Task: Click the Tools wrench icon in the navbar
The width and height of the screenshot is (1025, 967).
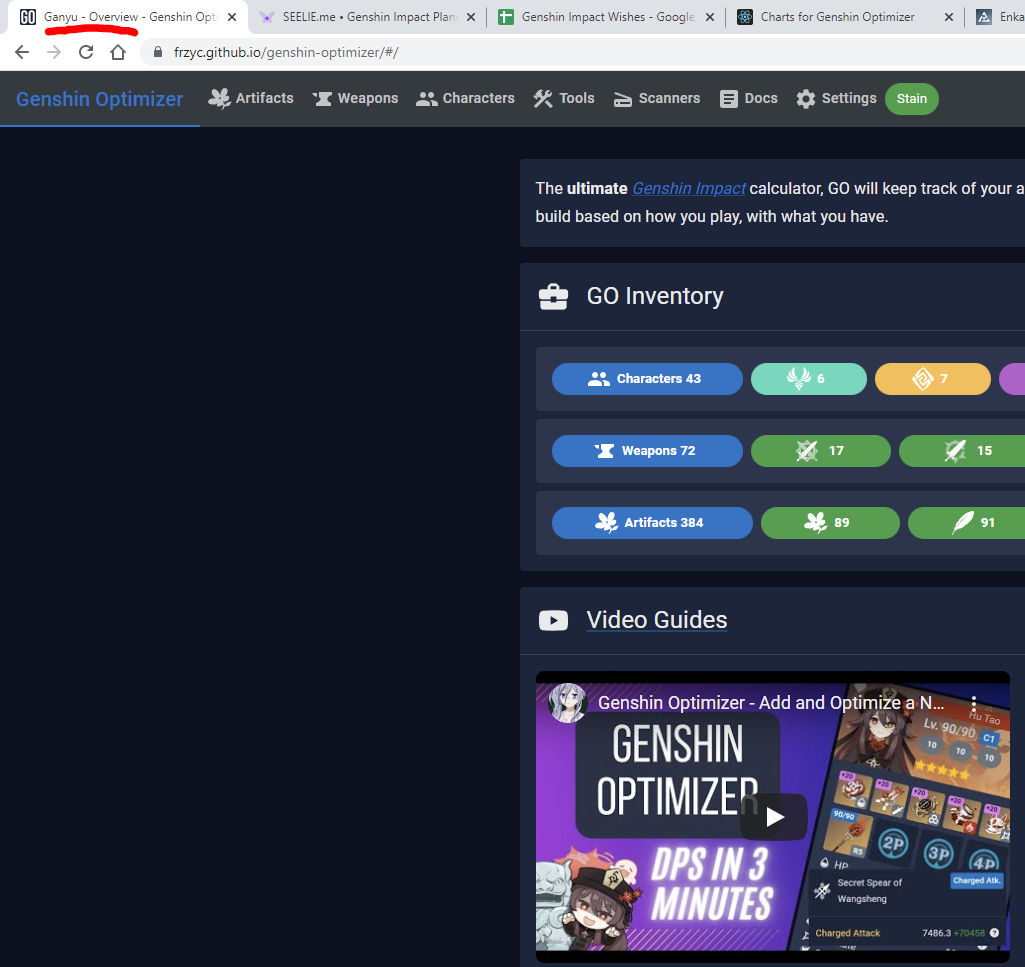Action: click(541, 98)
